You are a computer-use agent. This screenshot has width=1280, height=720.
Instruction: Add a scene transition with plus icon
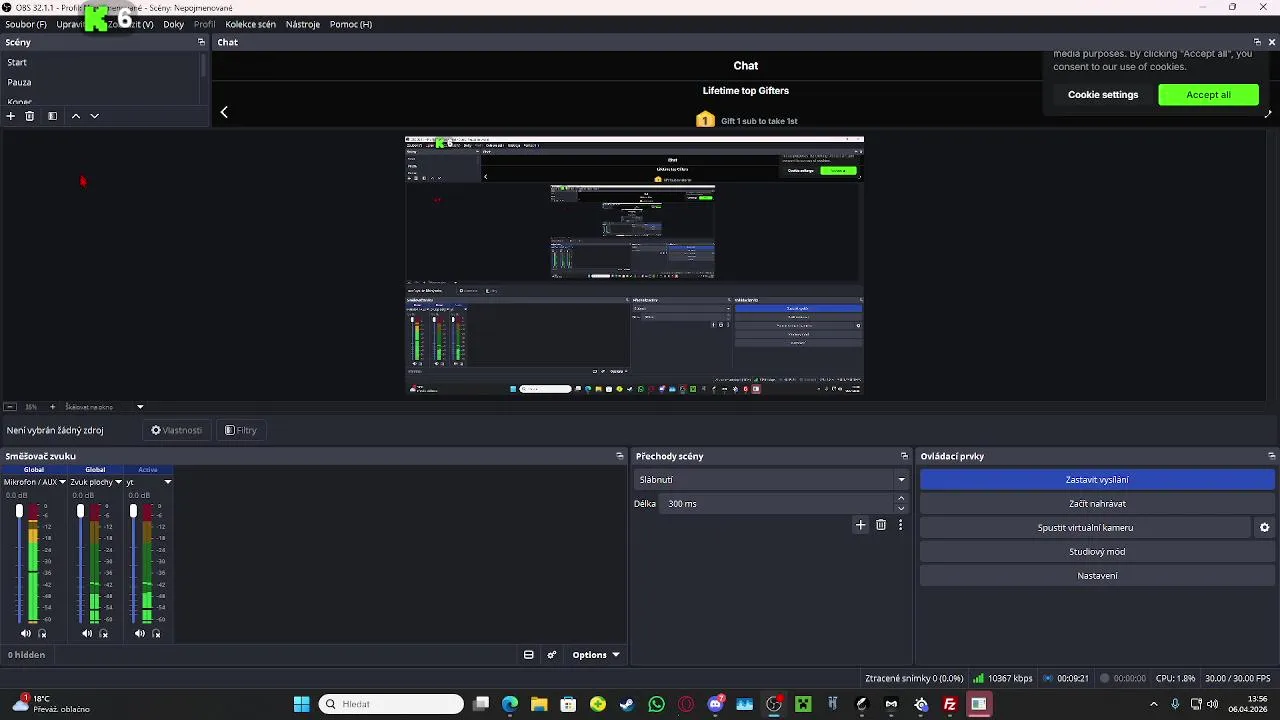860,525
